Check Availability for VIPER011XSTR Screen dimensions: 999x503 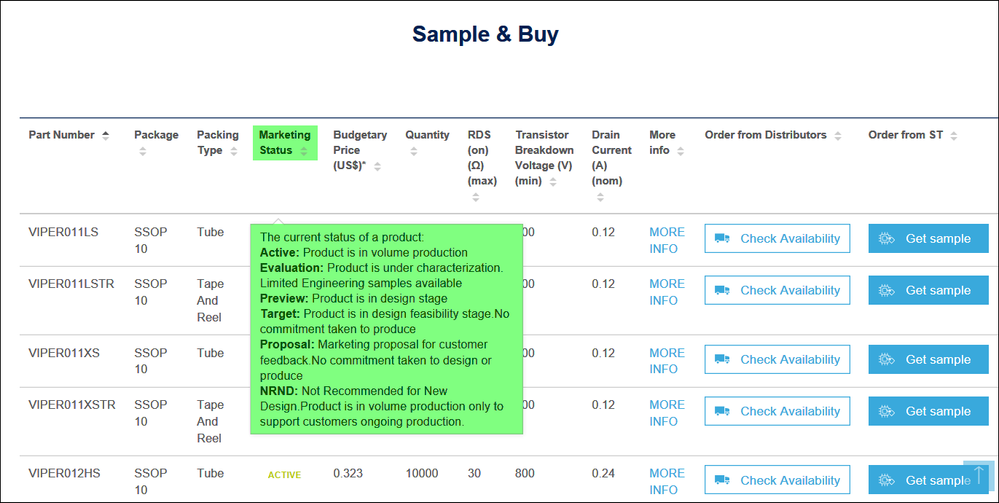[777, 411]
